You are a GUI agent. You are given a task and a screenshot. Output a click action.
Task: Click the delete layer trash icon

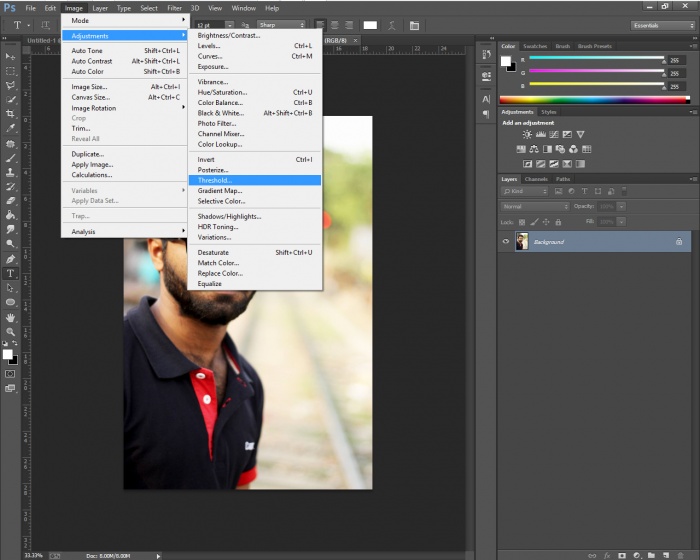click(678, 553)
